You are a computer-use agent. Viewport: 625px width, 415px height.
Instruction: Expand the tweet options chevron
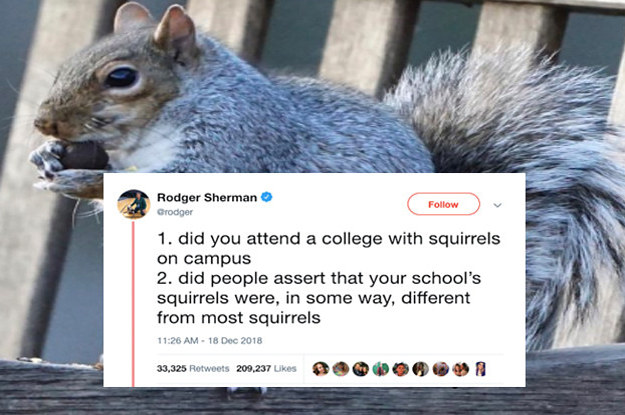[497, 205]
